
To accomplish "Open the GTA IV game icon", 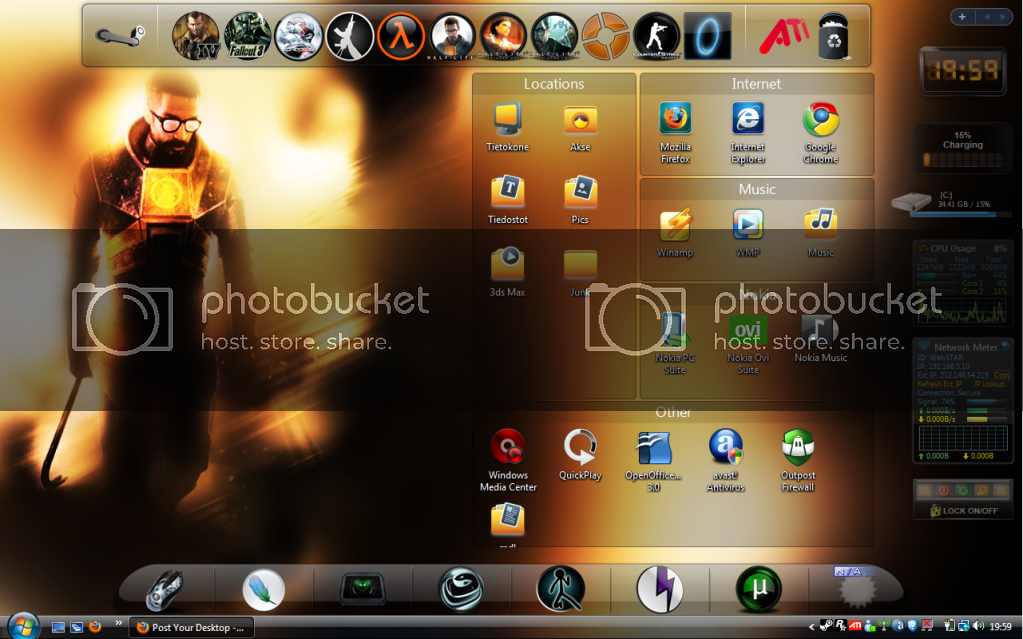I will 196,36.
